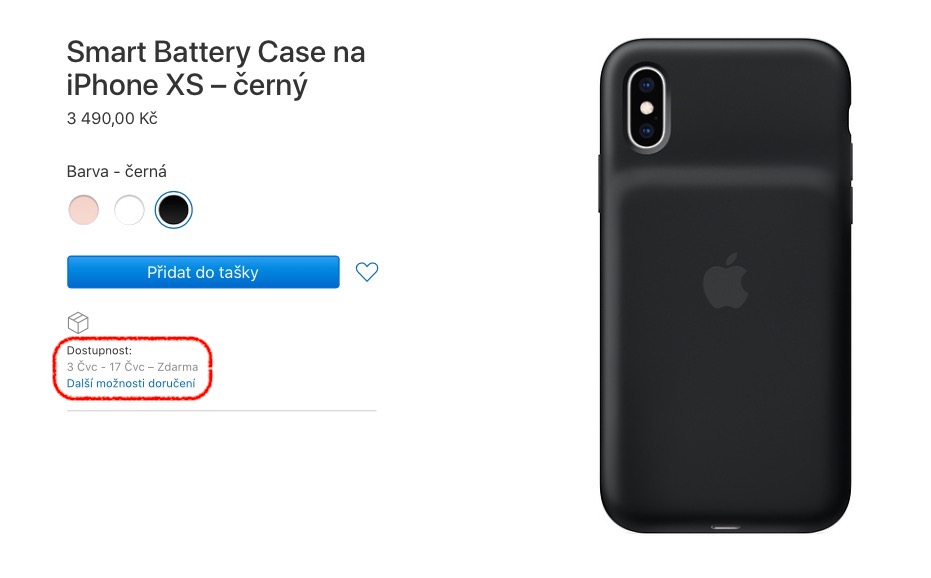Click the 3 490,00 Kč price
Viewport: 931px width, 578px height.
tap(112, 118)
